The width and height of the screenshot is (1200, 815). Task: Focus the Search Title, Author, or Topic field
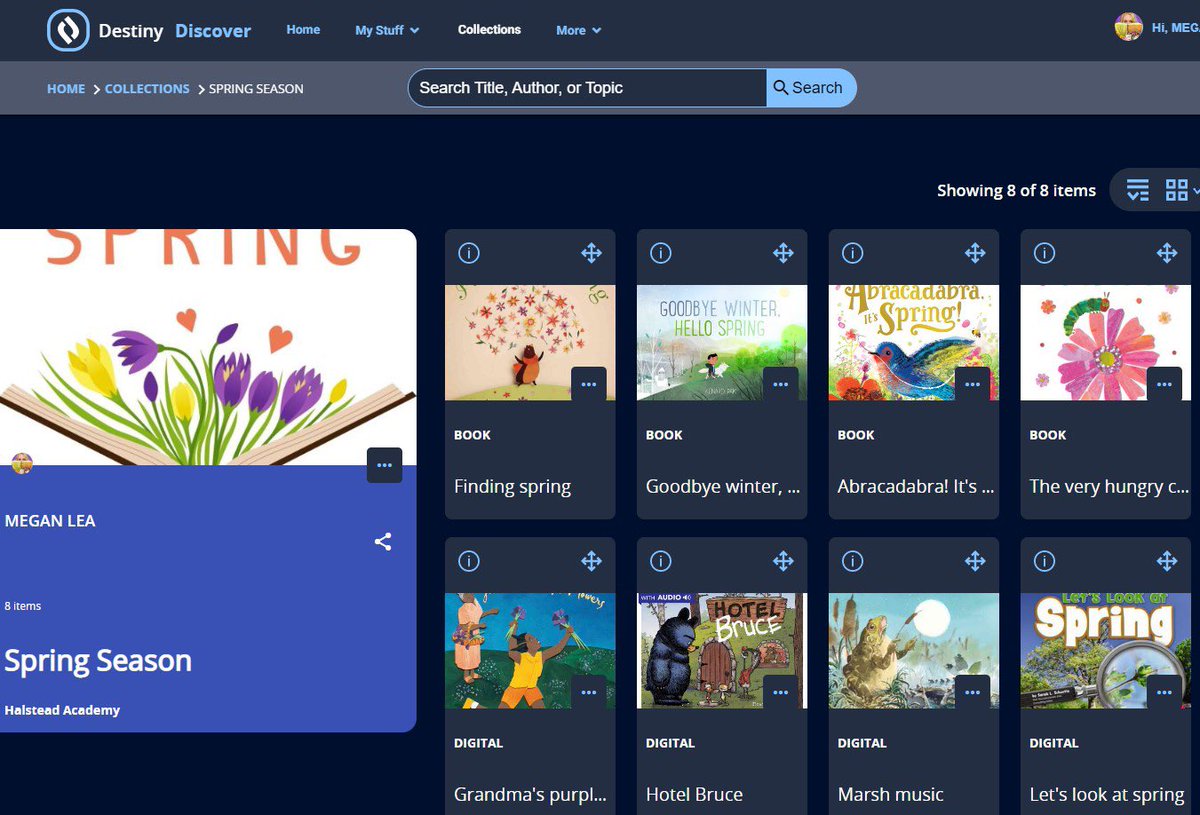tap(587, 88)
